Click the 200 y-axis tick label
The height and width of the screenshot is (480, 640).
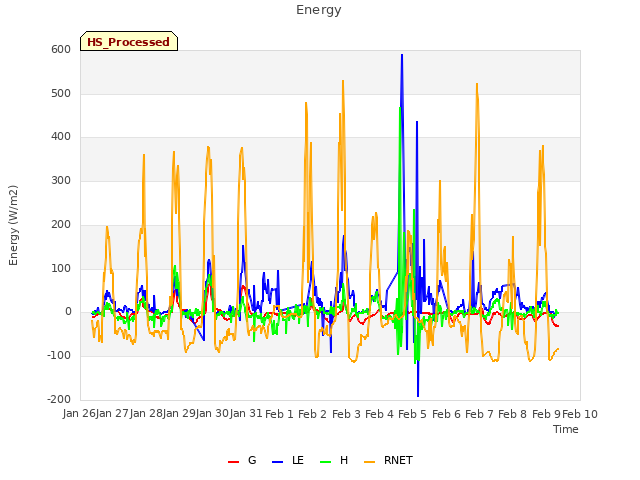point(61,224)
